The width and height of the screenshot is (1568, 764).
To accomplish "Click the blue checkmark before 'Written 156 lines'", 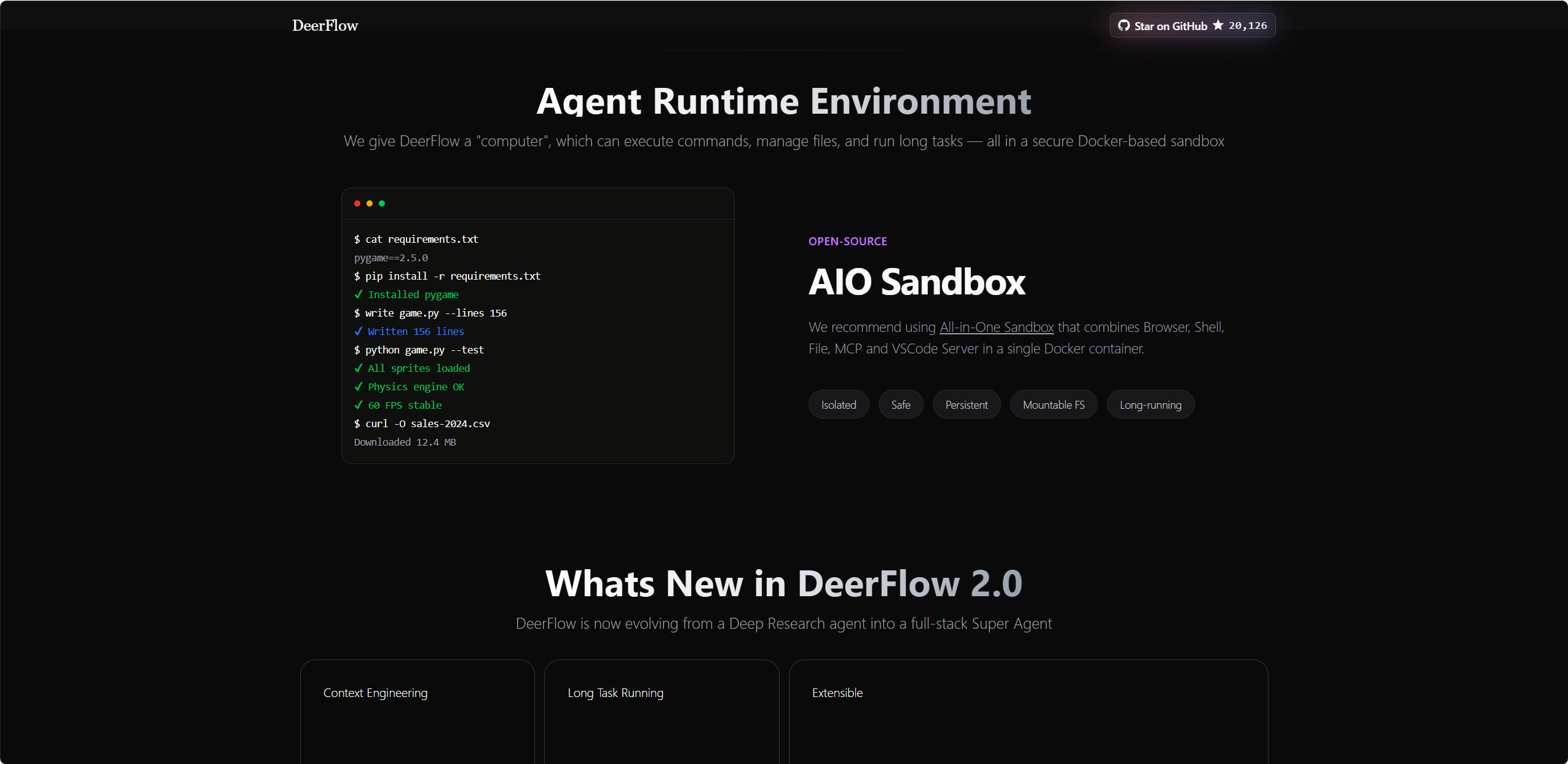I will point(358,331).
